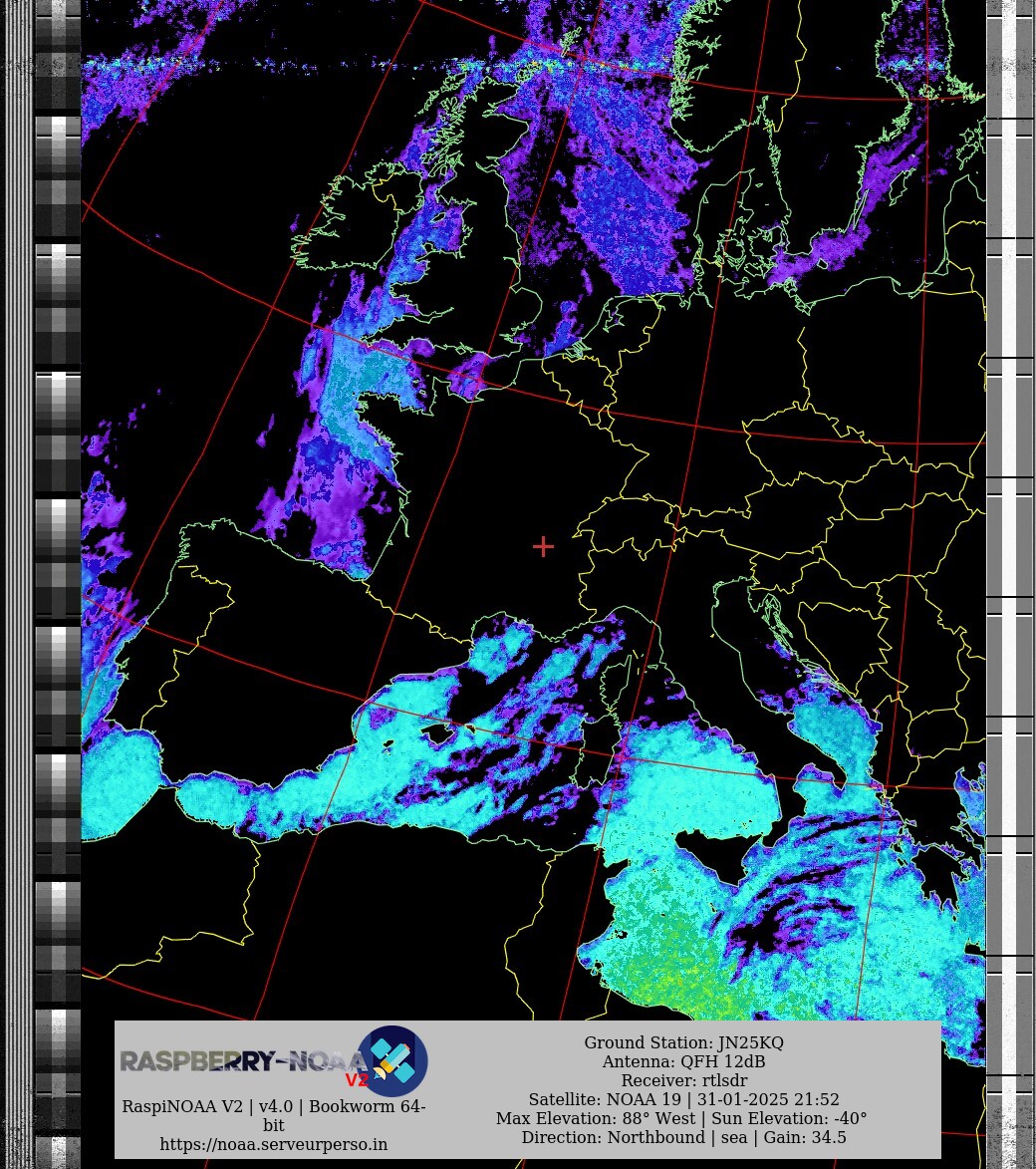Click the Satellite: NOAA 19 timestamp line
The height and width of the screenshot is (1169, 1036).
683,1099
